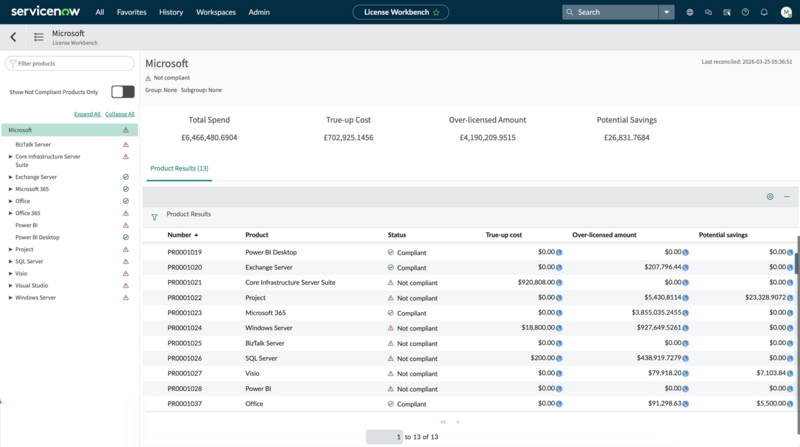Viewport: 800px width, 447px height.
Task: Expand the Windows Server tree node
Action: (10, 297)
